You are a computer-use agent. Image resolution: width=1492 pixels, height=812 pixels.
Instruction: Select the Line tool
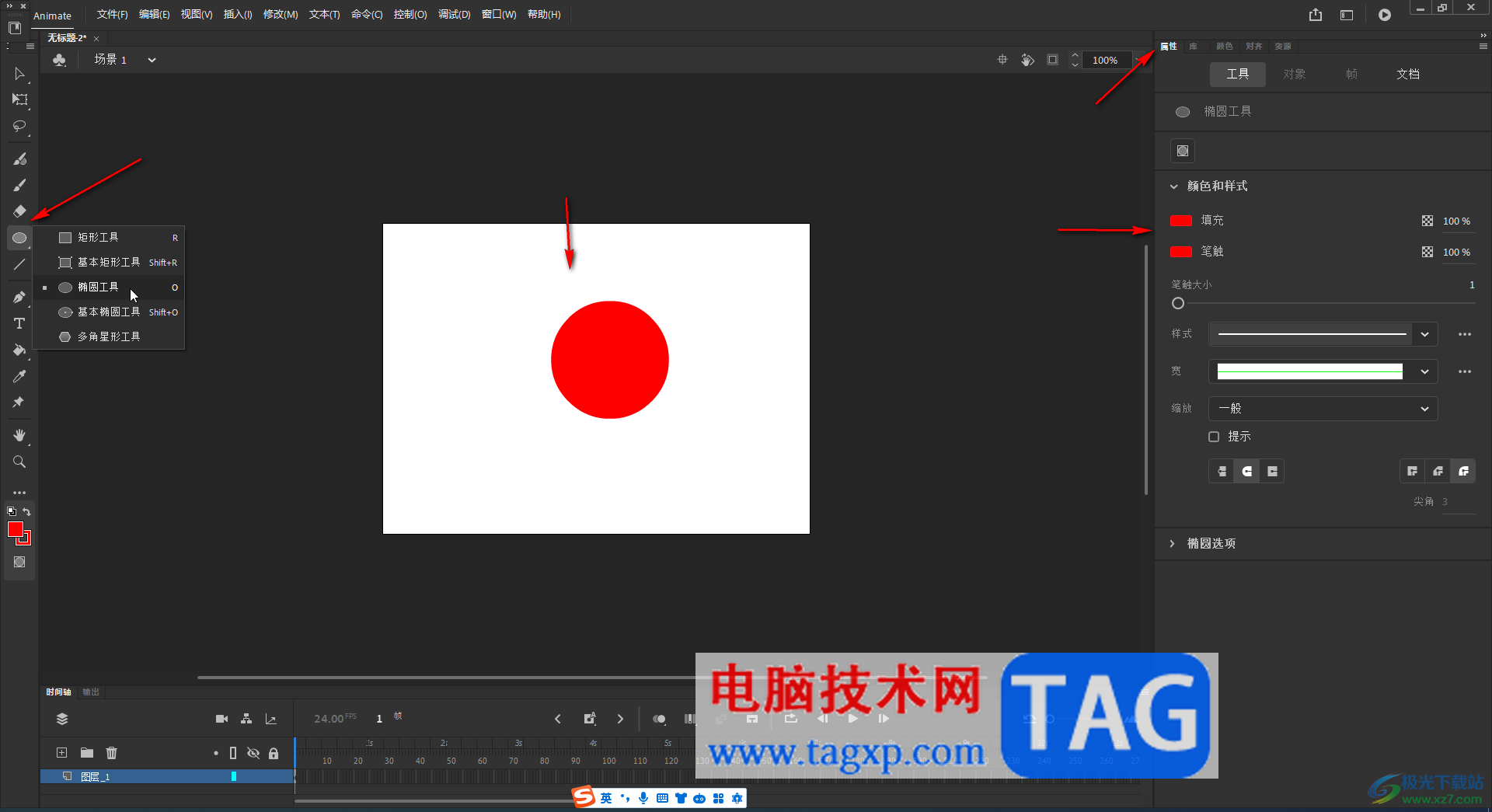click(19, 264)
